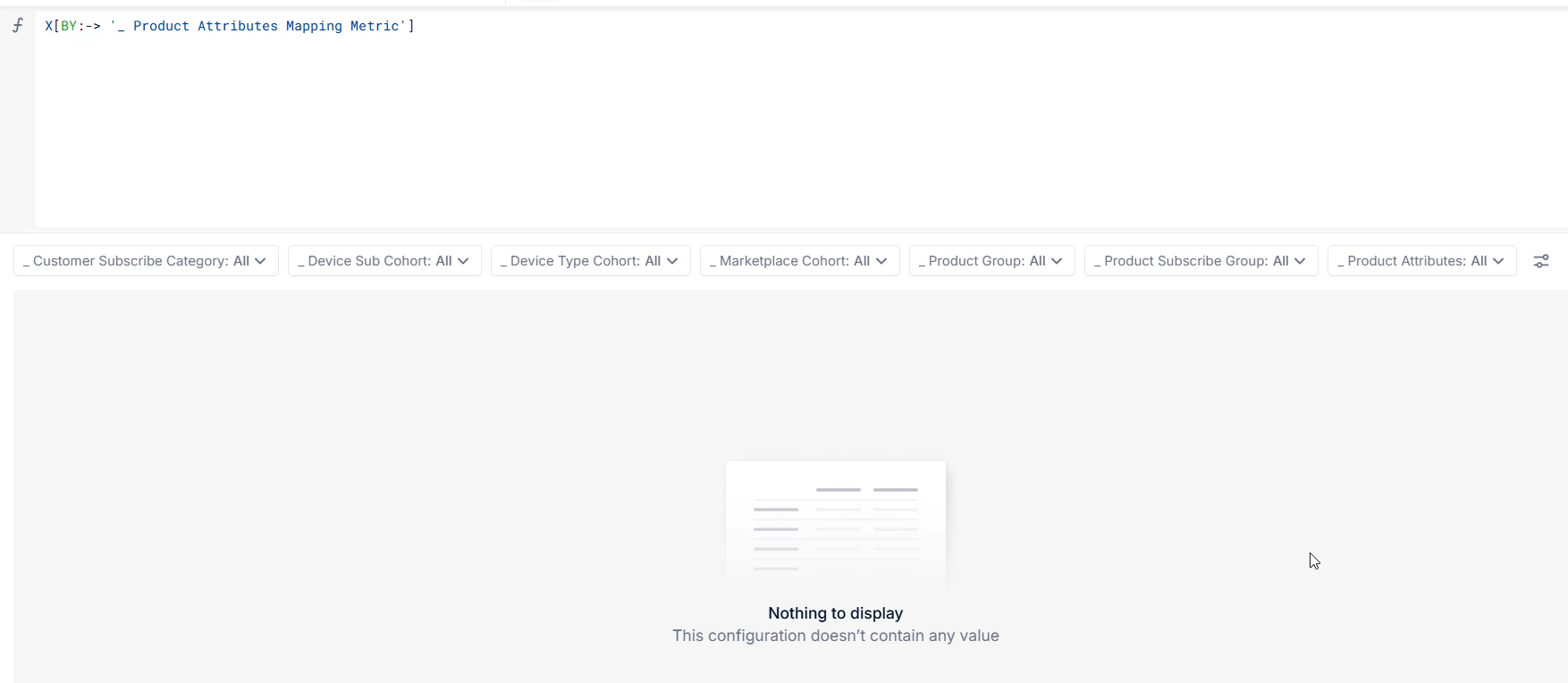Open the Marketplace Cohort dropdown
This screenshot has width=1568, height=683.
(x=800, y=261)
